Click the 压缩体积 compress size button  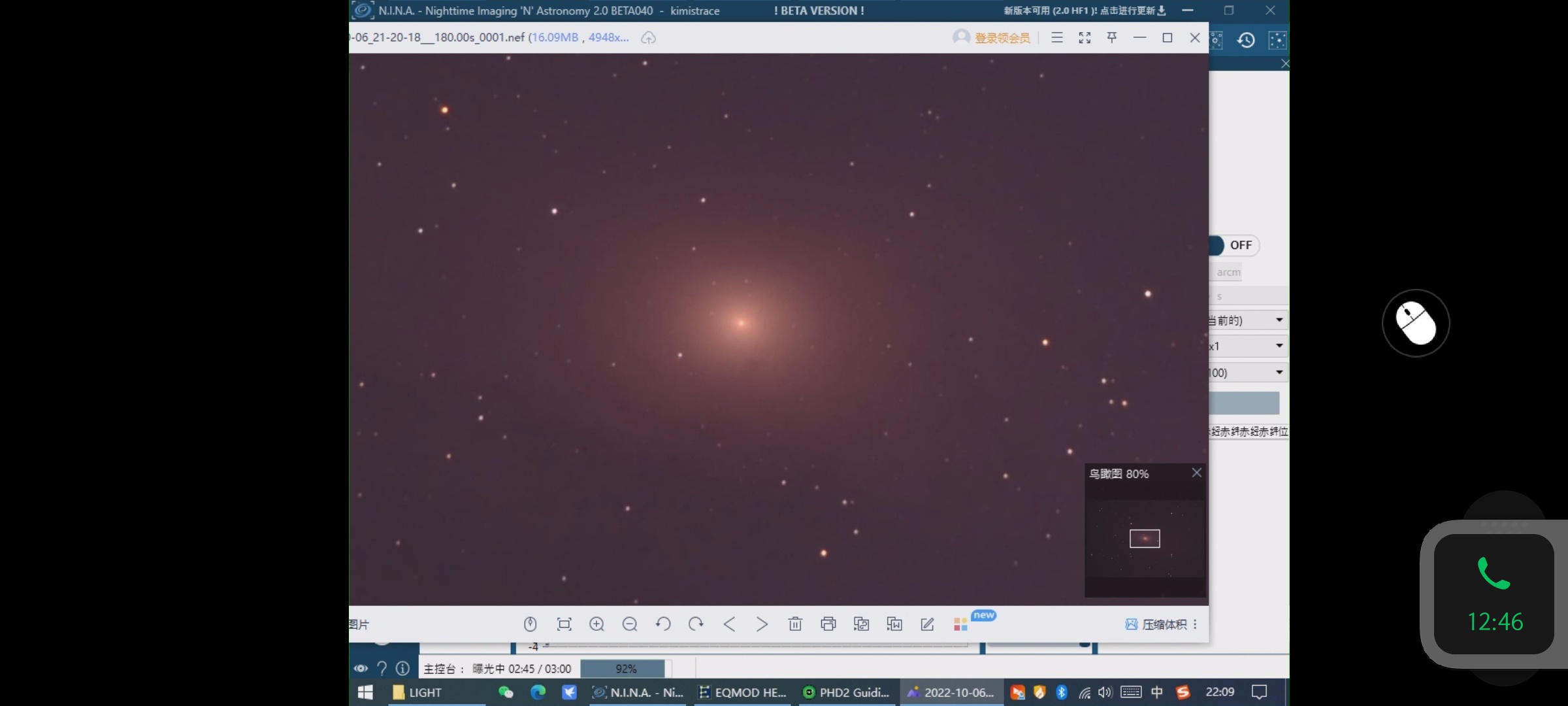1156,624
